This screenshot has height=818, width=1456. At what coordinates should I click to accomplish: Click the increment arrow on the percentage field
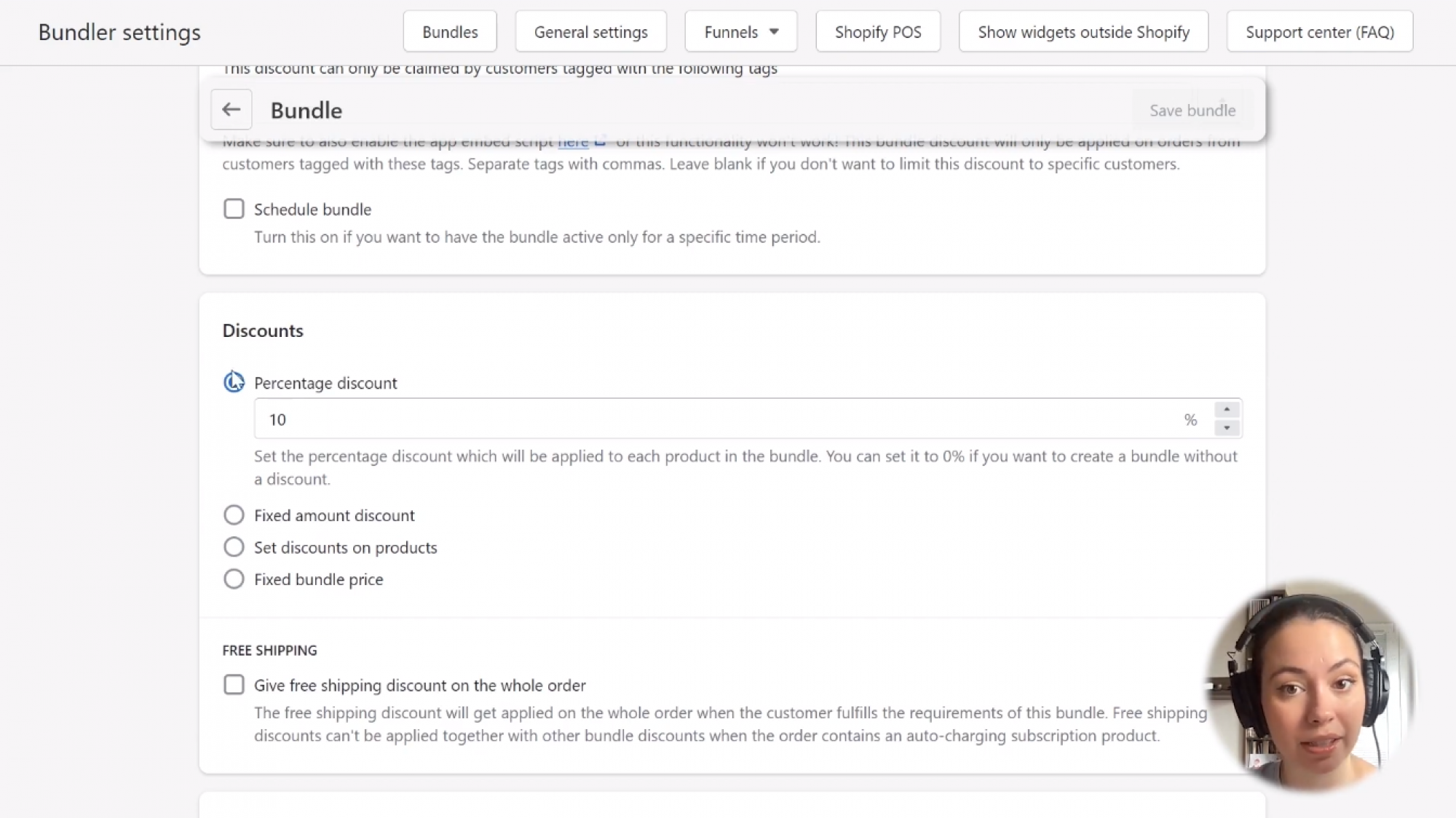[1225, 409]
